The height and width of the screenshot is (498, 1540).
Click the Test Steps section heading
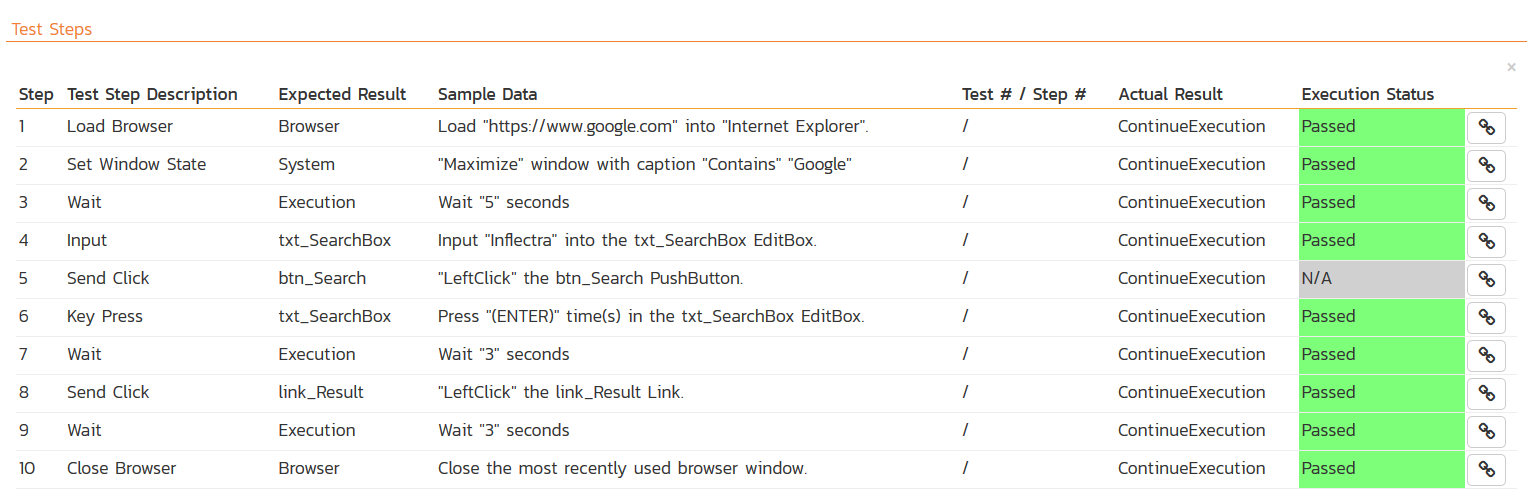click(52, 29)
